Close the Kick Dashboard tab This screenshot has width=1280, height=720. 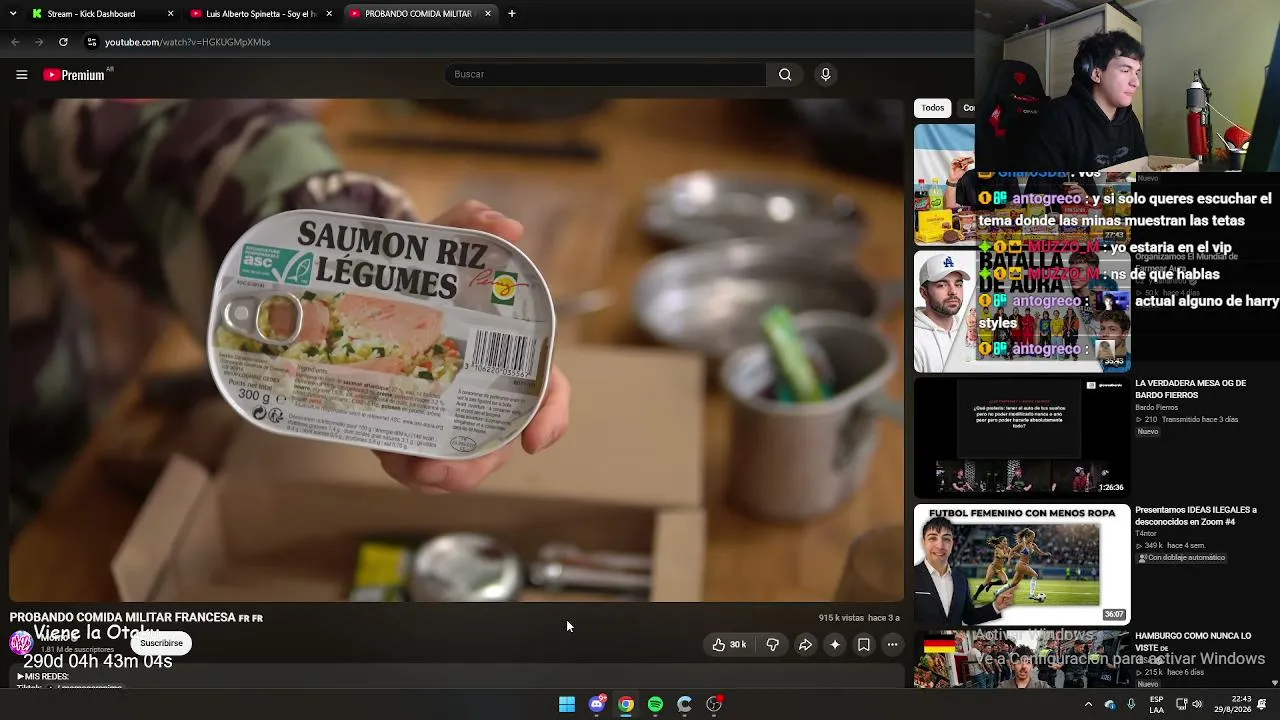(x=170, y=14)
